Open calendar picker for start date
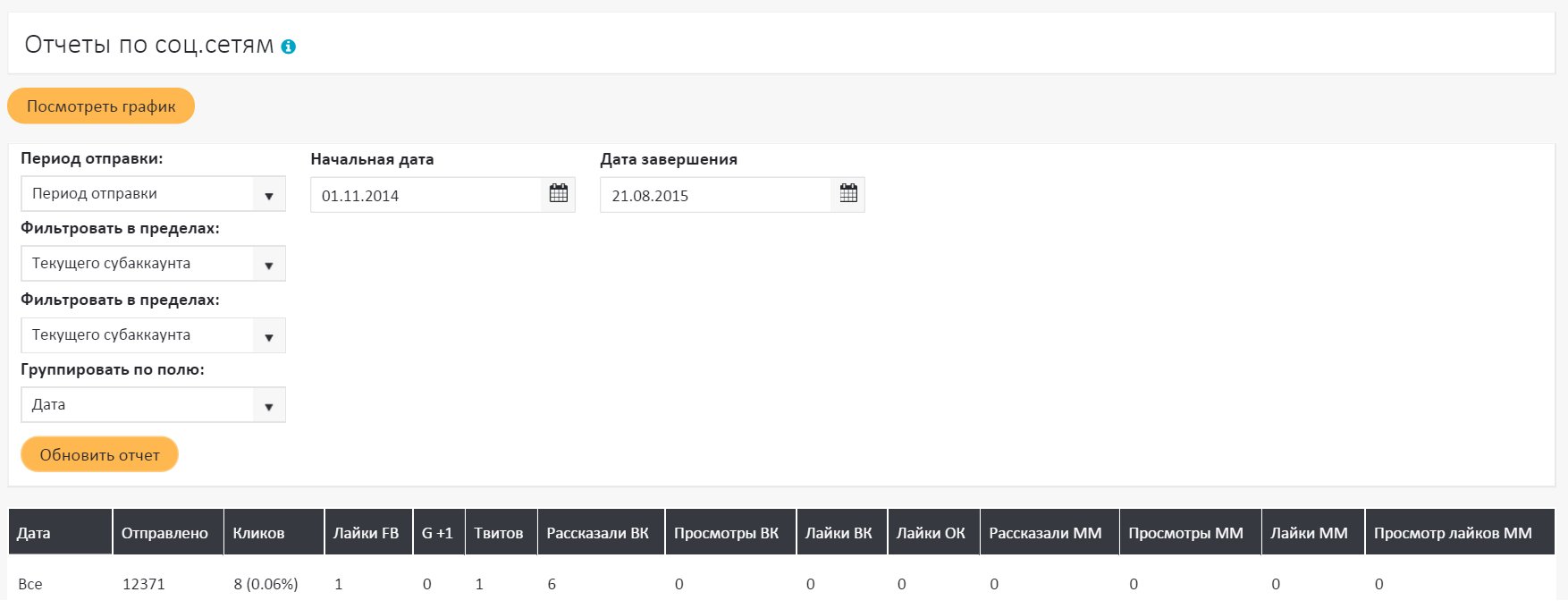The width and height of the screenshot is (1568, 609). [559, 194]
